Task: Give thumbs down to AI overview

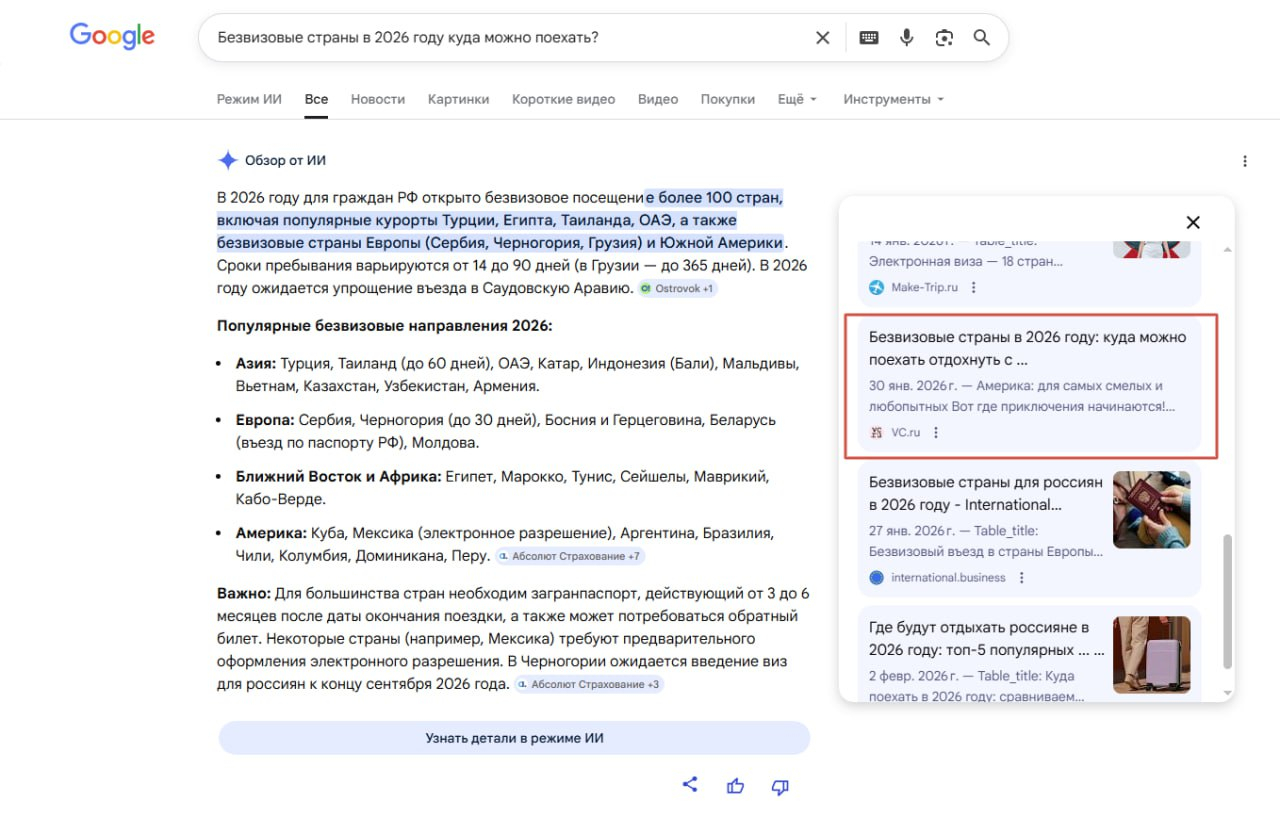Action: 781,786
